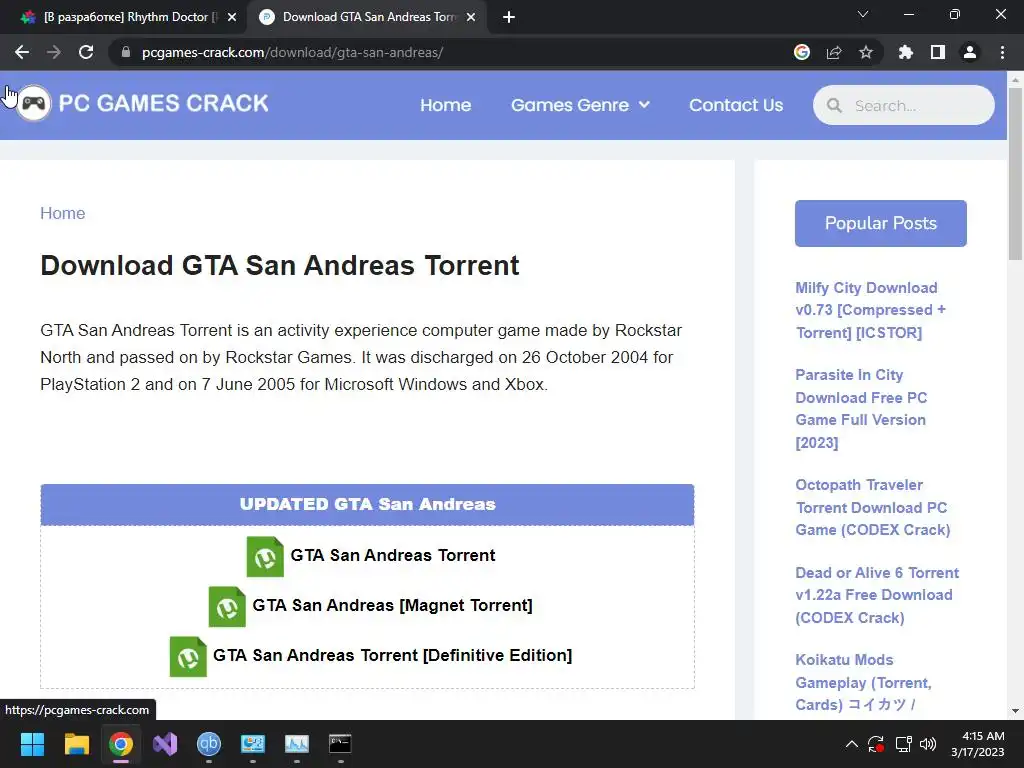Open File Explorer from taskbar
1024x768 pixels.
pos(76,744)
